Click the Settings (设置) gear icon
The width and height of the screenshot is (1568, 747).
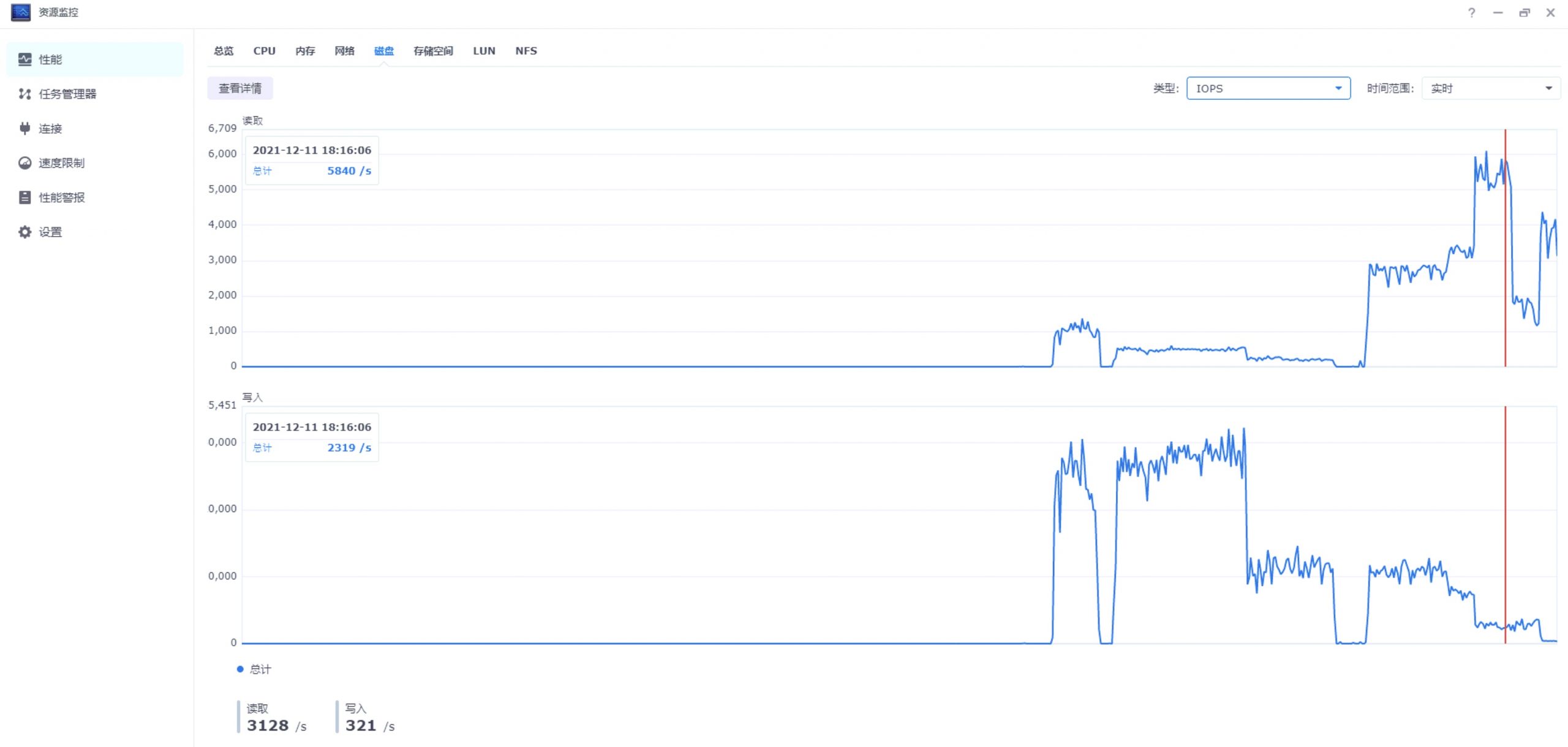[x=24, y=232]
